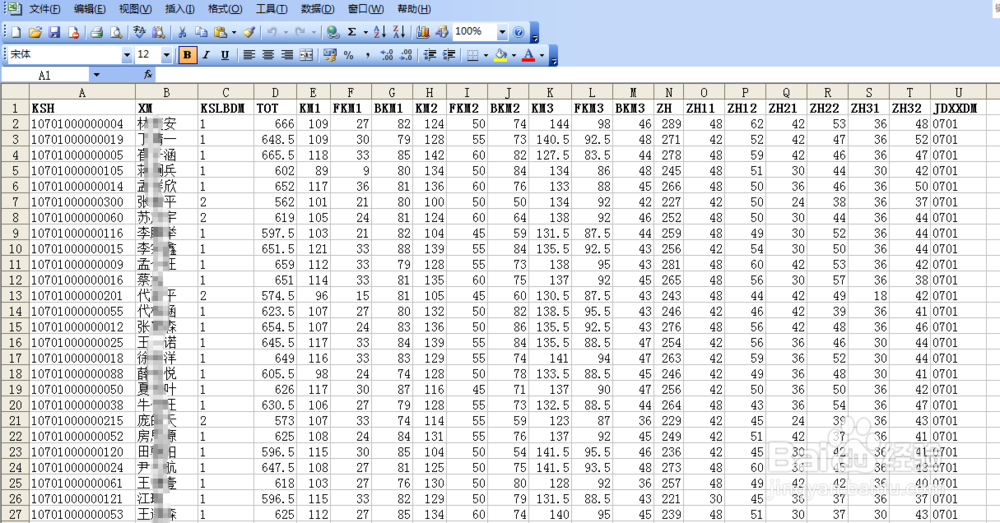Click the Name Box showing A1
1000x523 pixels.
(45, 75)
